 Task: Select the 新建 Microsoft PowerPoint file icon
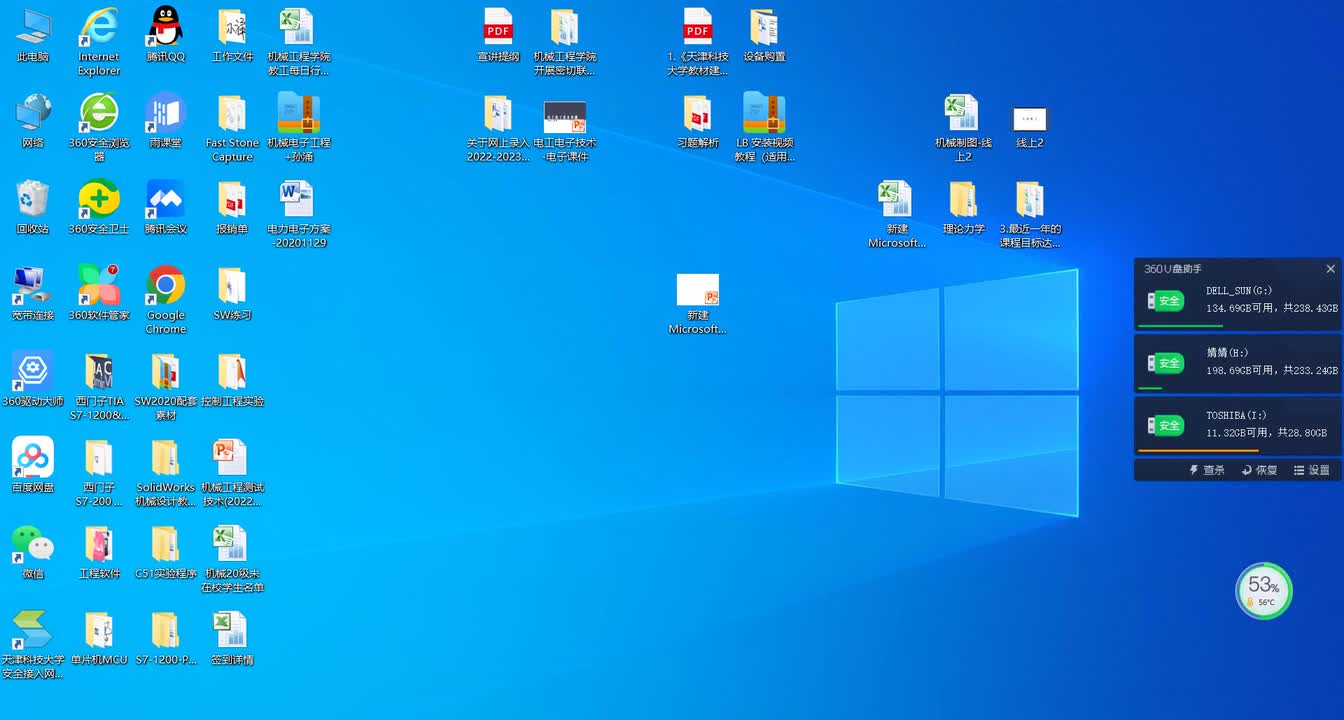pyautogui.click(x=698, y=304)
